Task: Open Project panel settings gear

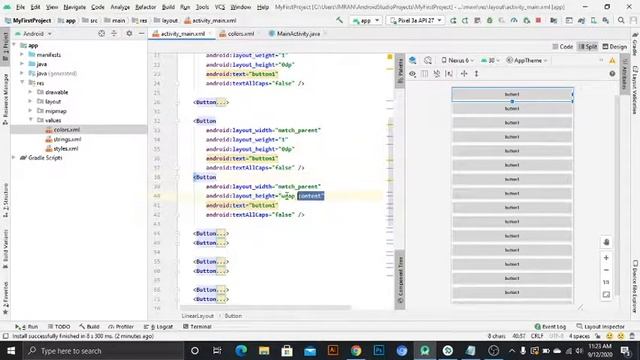Action: click(x=129, y=33)
